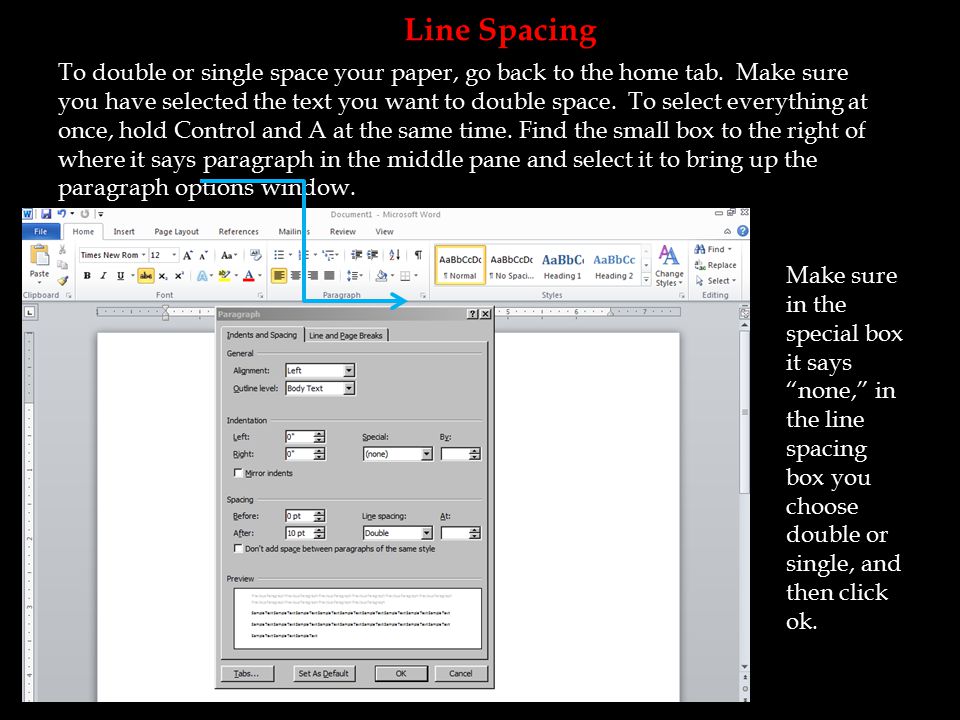960x720 pixels.
Task: Click the Multilevel List icon
Action: (x=328, y=255)
